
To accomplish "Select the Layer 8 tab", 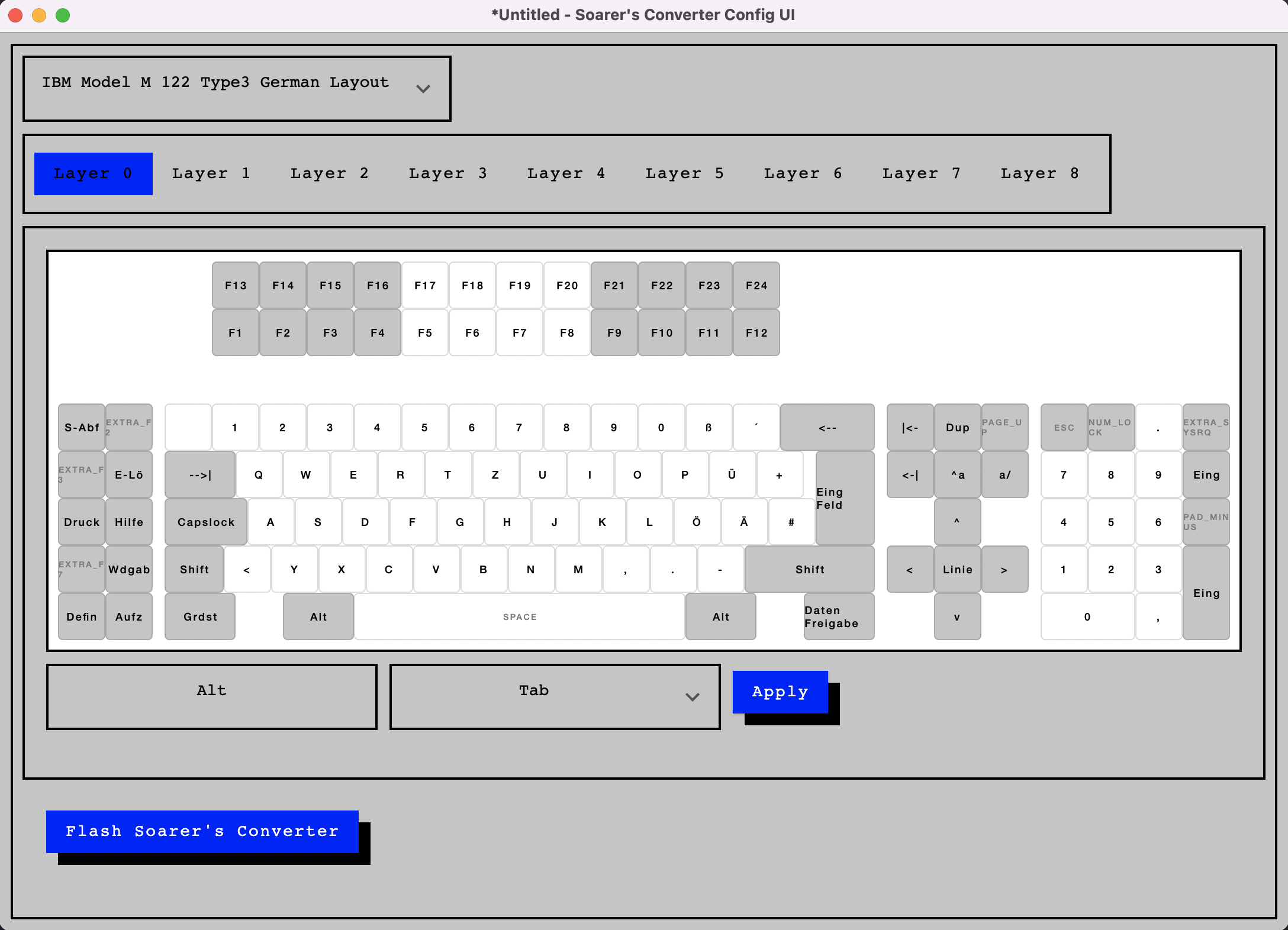I will click(1040, 173).
